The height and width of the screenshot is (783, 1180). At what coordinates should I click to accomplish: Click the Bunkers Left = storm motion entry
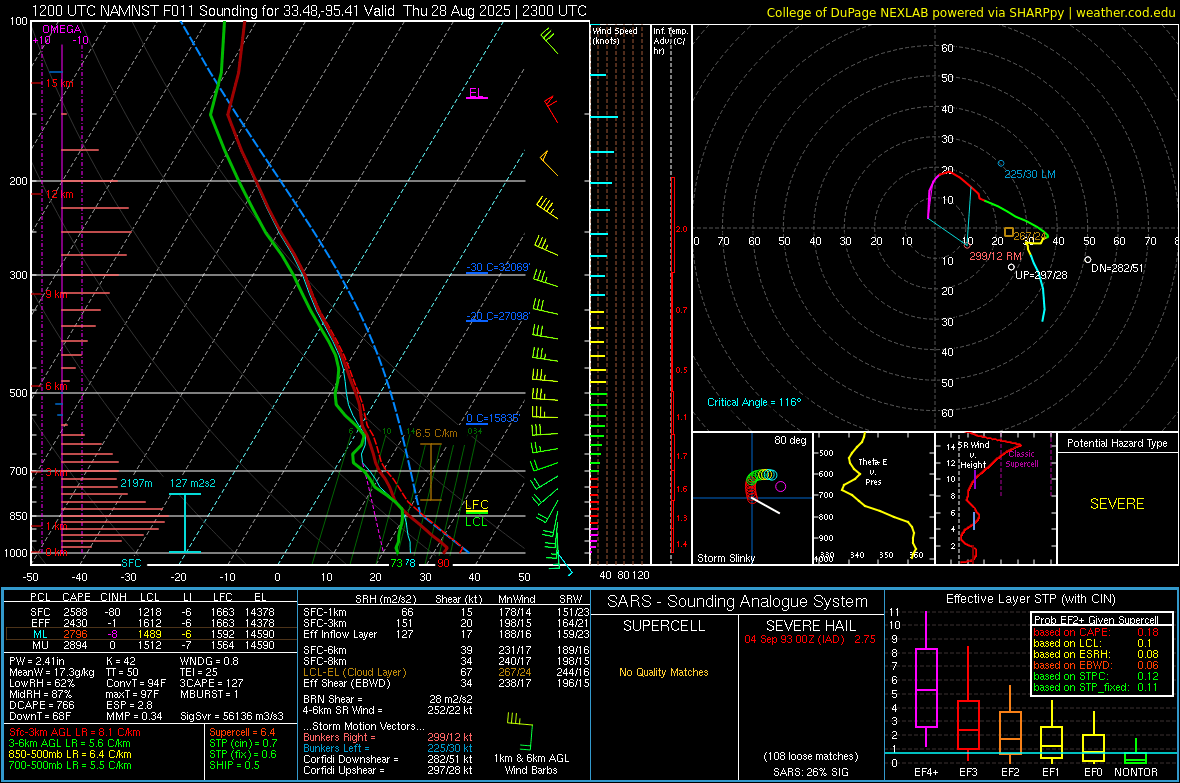(388, 748)
